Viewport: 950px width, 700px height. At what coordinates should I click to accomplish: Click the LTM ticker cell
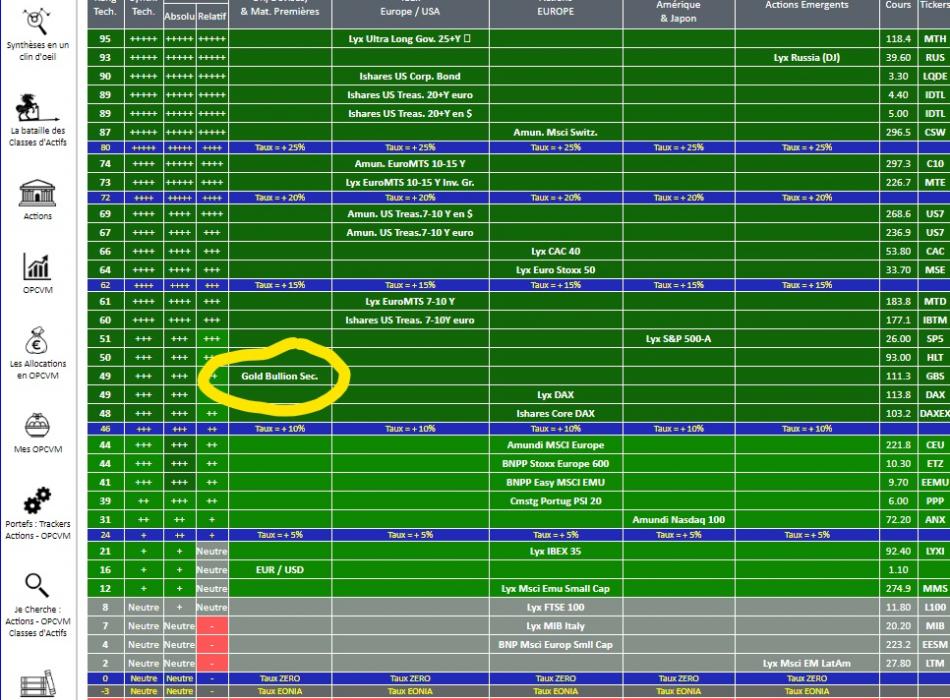pyautogui.click(x=934, y=664)
